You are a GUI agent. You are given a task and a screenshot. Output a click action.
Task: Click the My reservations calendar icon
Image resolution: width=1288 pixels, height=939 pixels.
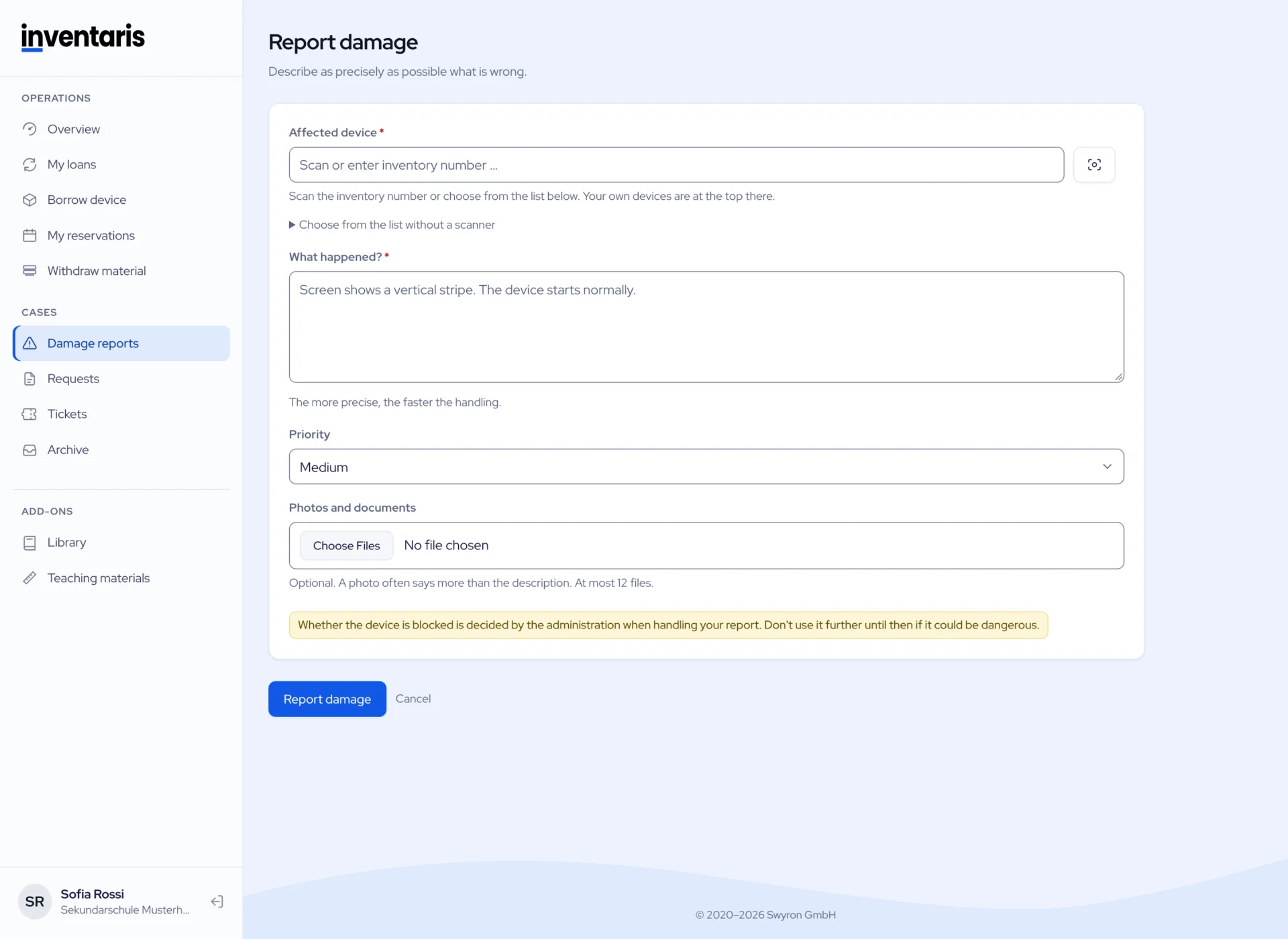point(30,235)
